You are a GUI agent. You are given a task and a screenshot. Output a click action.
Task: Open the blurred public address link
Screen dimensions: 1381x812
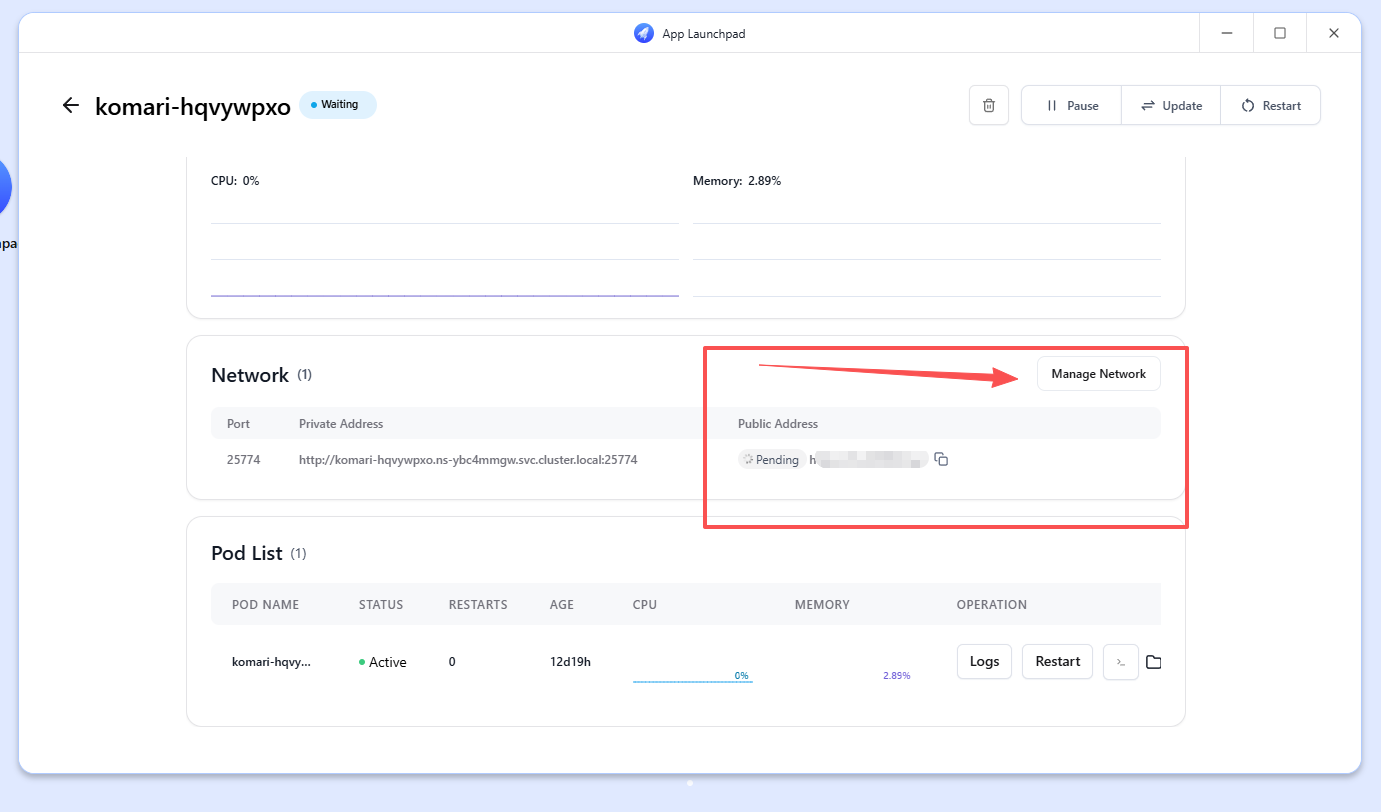click(870, 460)
